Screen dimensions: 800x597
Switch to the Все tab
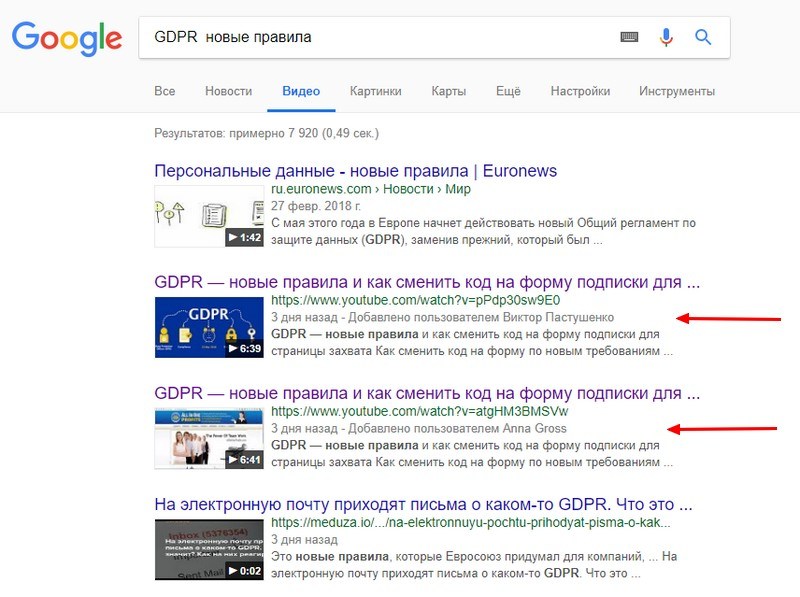165,91
